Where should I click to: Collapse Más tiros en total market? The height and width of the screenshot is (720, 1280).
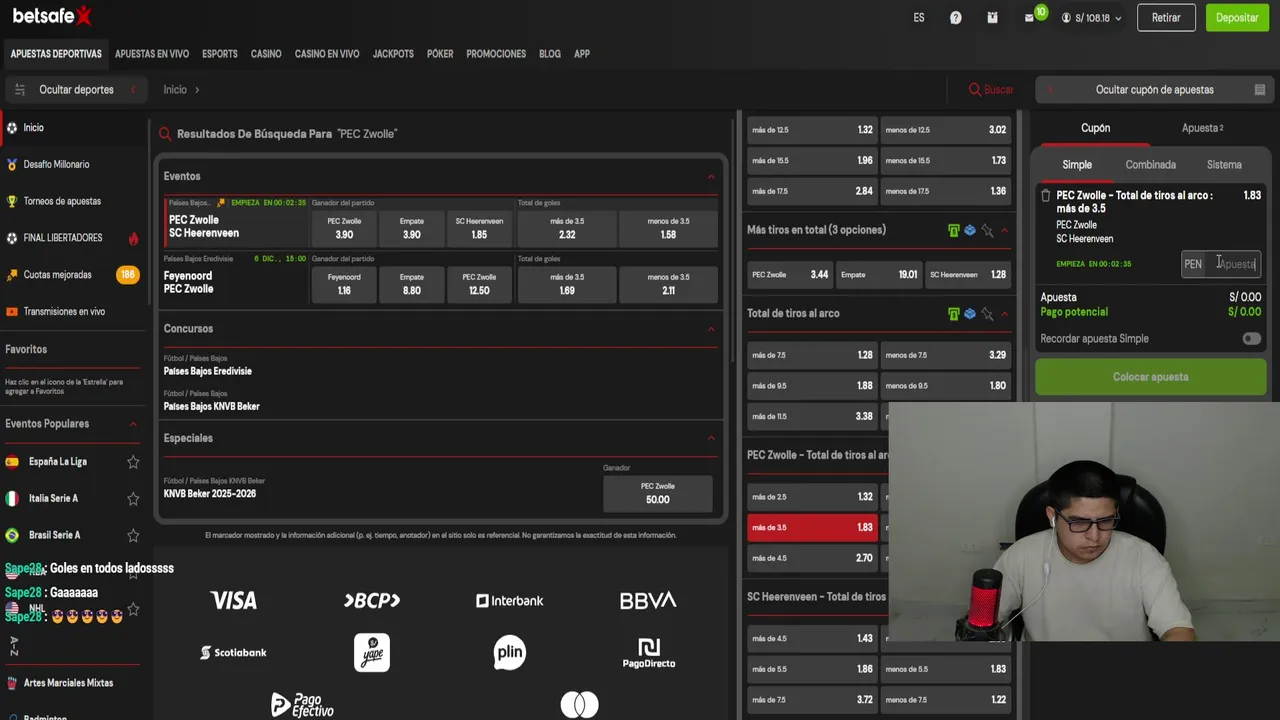coord(1004,231)
